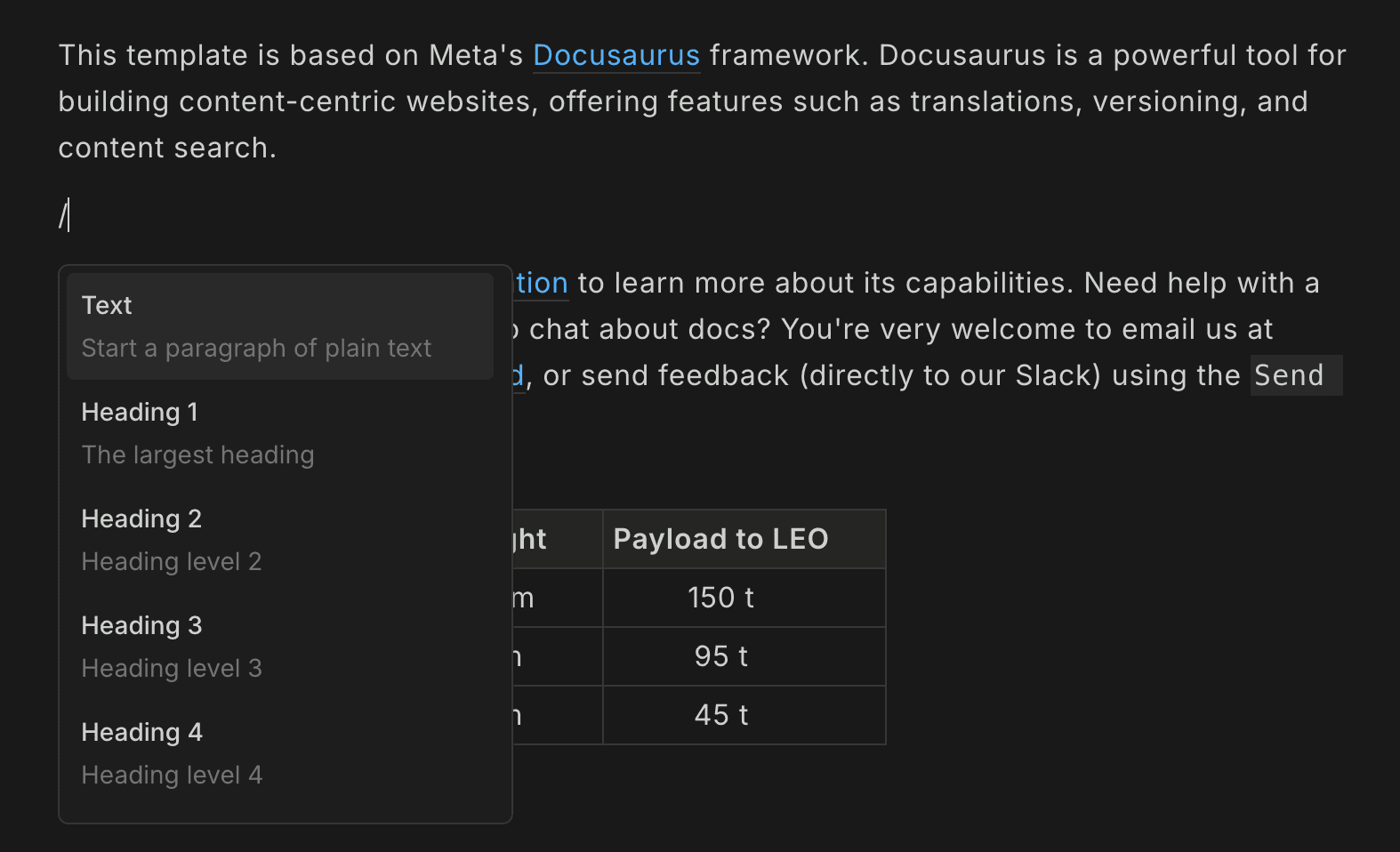Viewport: 1400px width, 852px height.
Task: Choose Heading 1 from the block menu
Action: 279,433
